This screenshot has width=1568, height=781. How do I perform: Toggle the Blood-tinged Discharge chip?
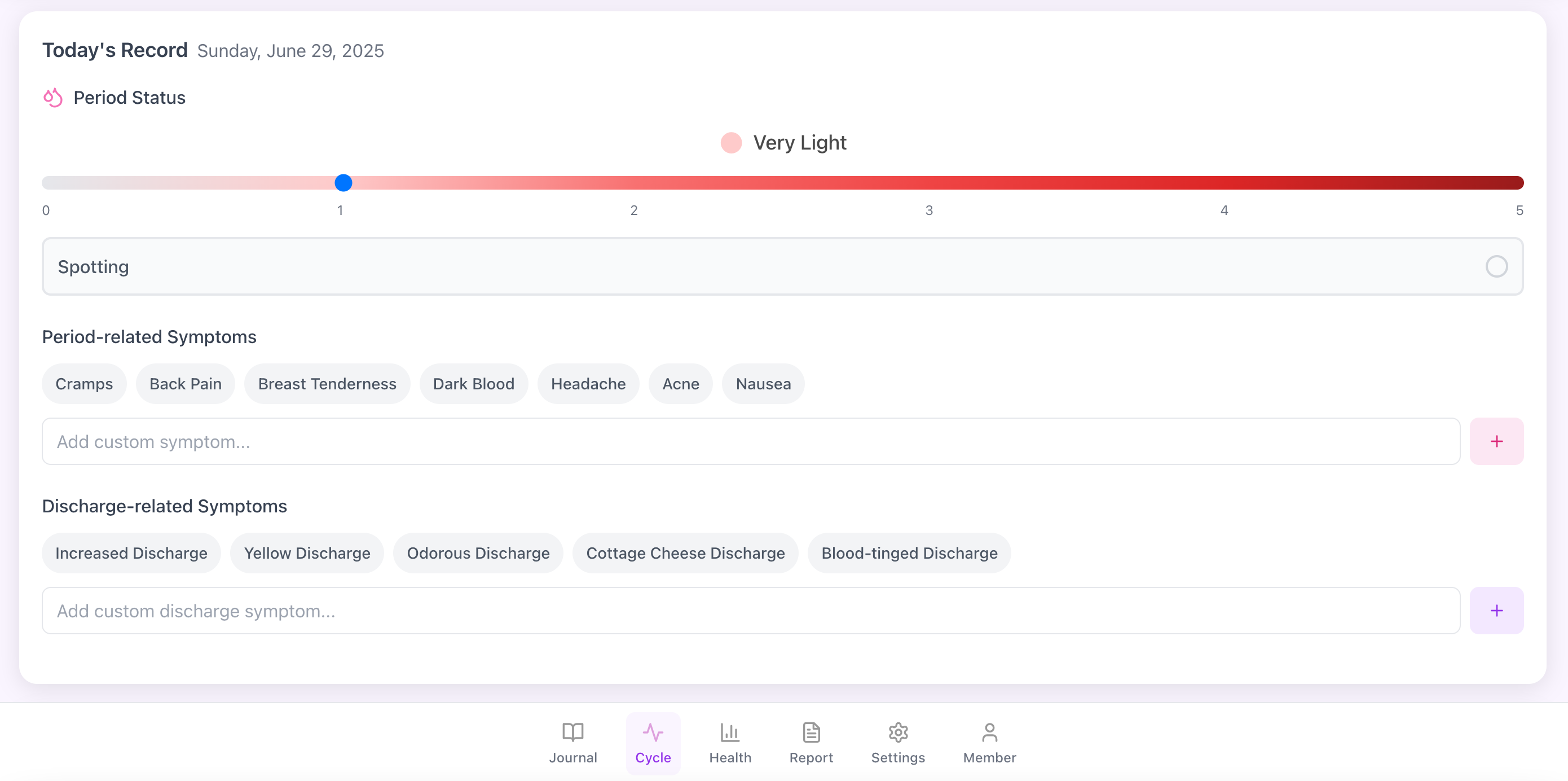[x=909, y=553]
